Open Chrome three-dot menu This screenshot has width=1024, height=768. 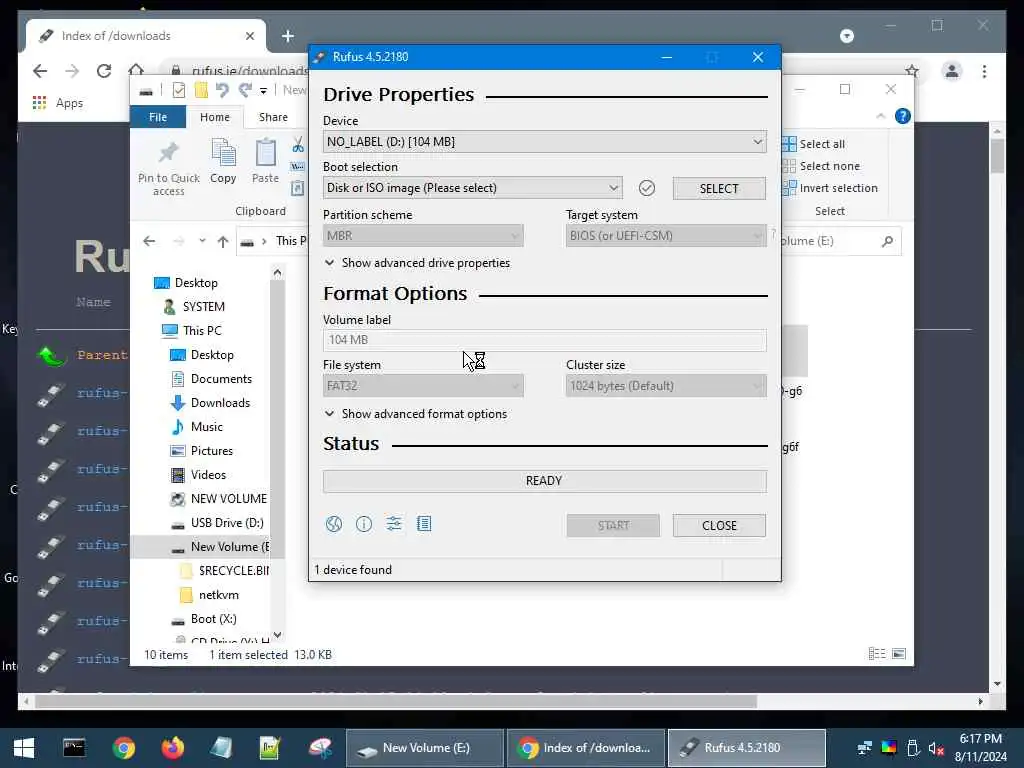click(x=984, y=71)
